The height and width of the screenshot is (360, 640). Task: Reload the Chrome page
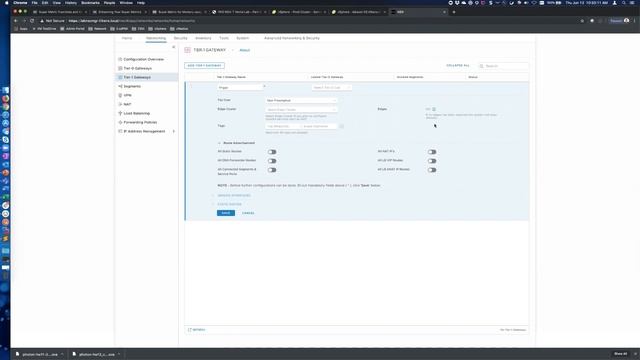click(32, 20)
